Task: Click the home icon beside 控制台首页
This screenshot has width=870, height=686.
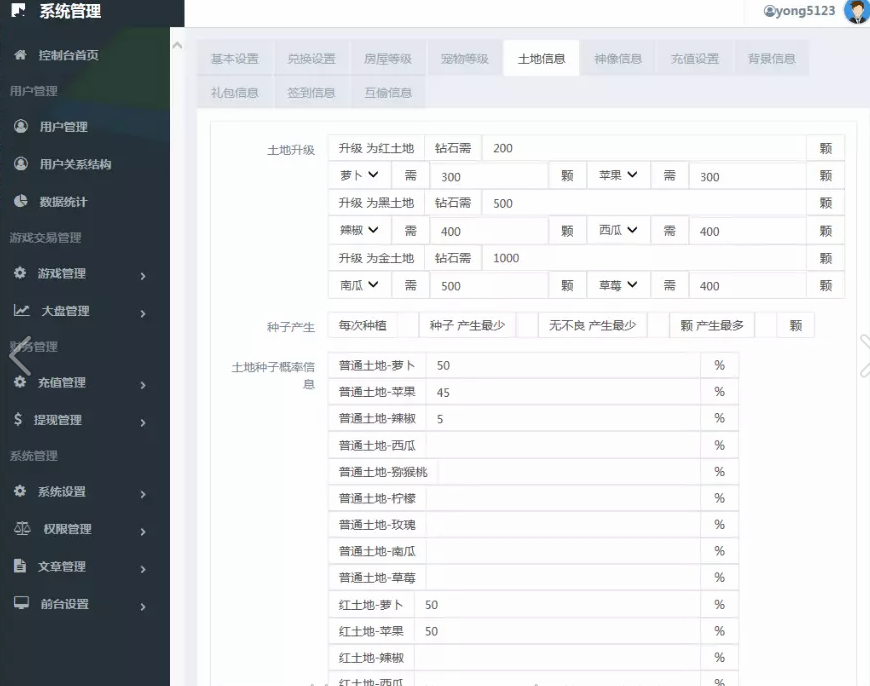Action: (20, 55)
